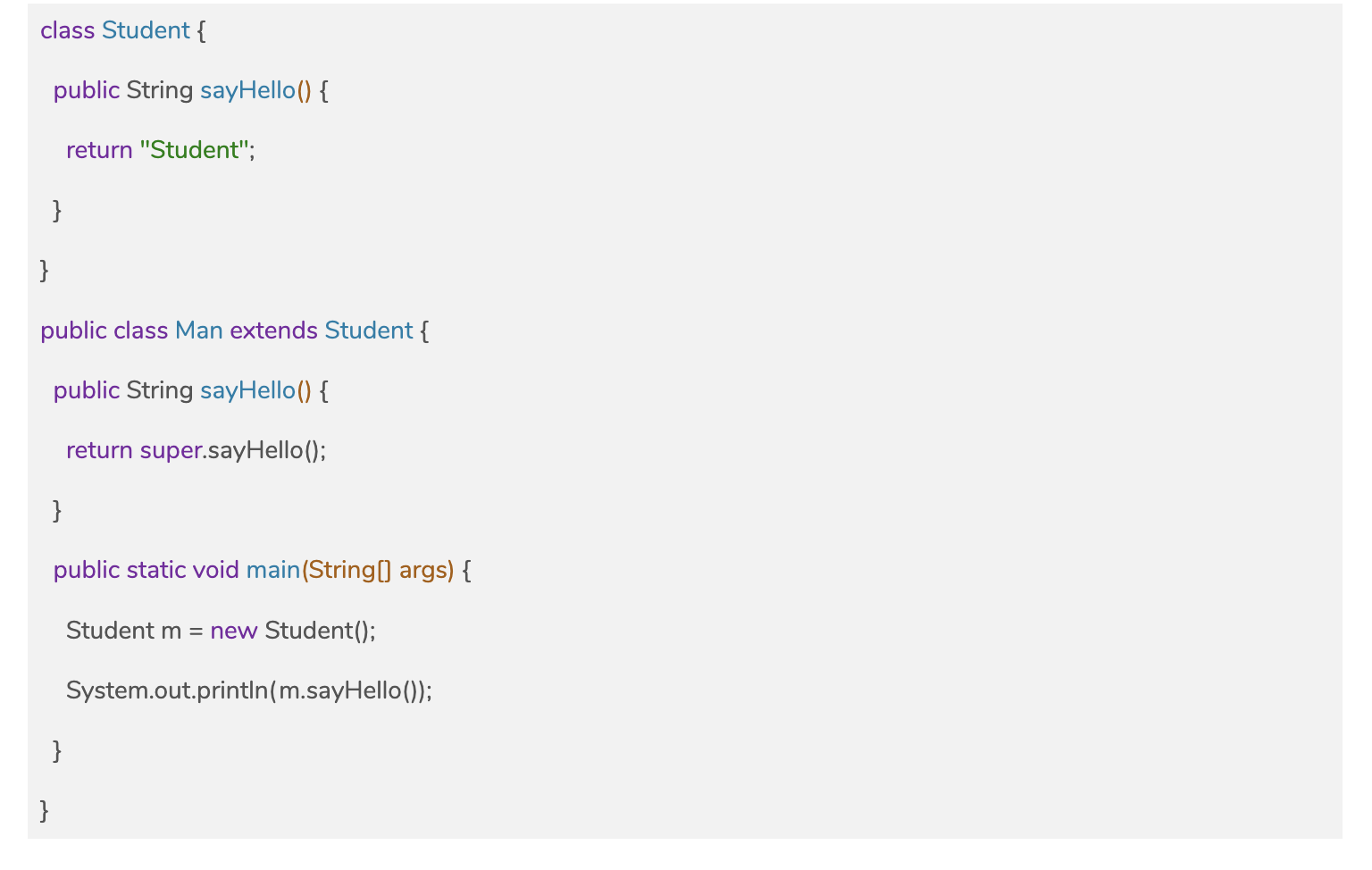Screen dimensions: 1372x870
Task: Click the Student() constructor call
Action: pos(319,631)
